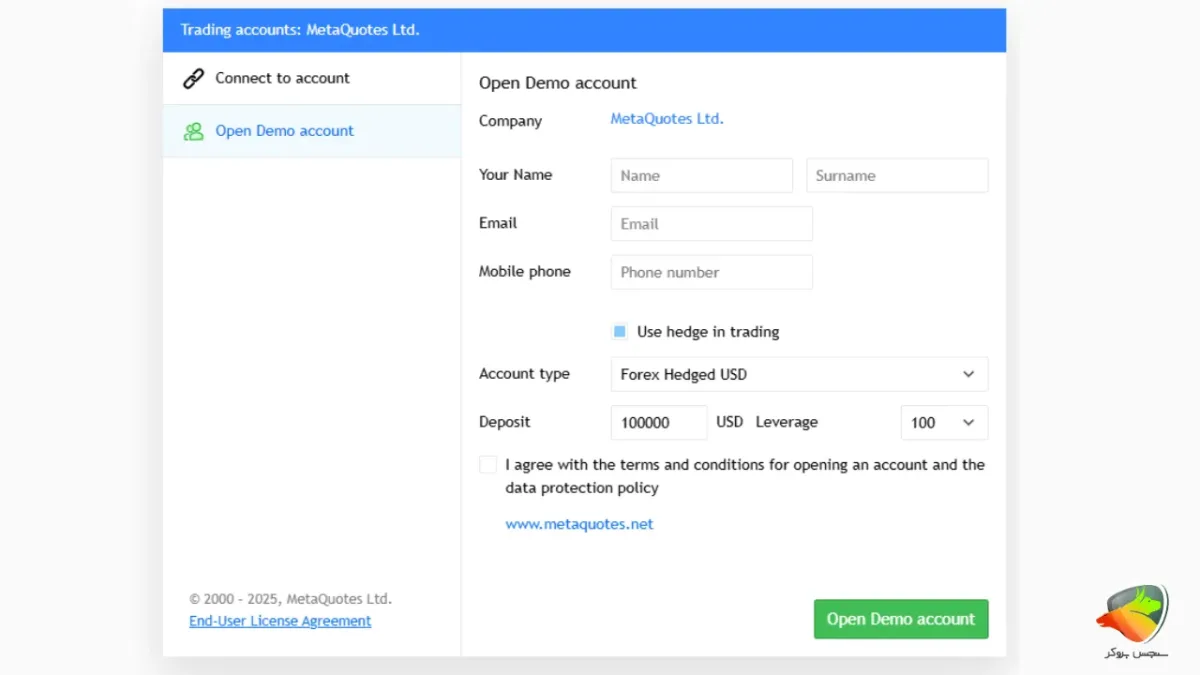1200x675 pixels.
Task: Click the 'I agree with the terms' agreement text
Action: pyautogui.click(x=745, y=476)
